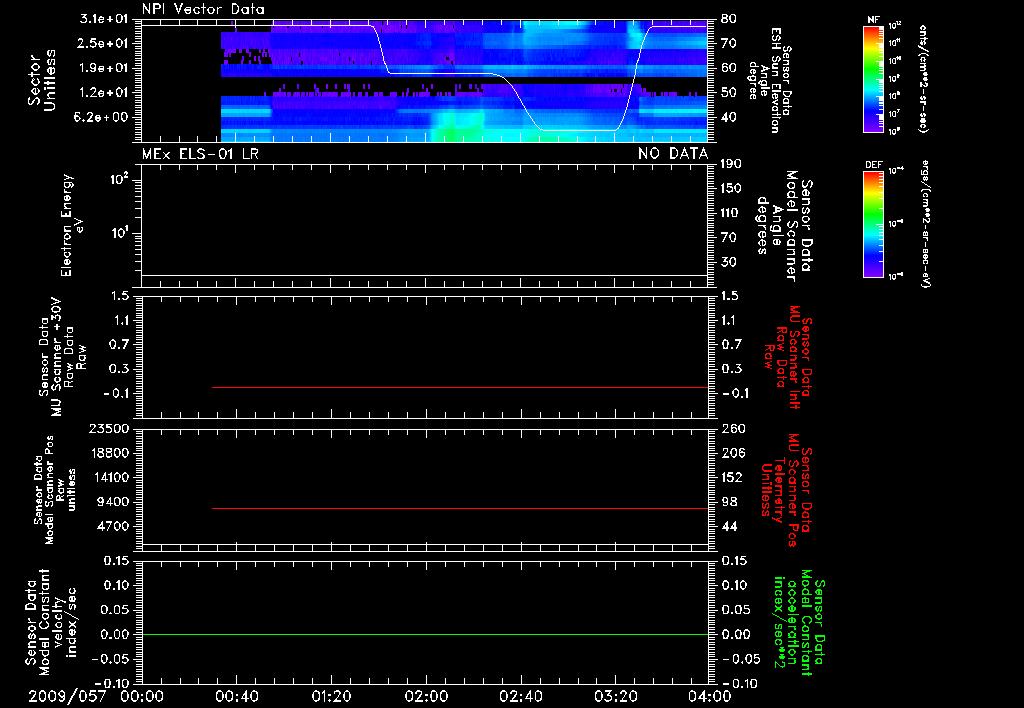Click the white sun elevation curve
This screenshot has width=1024, height=708.
[x=444, y=74]
